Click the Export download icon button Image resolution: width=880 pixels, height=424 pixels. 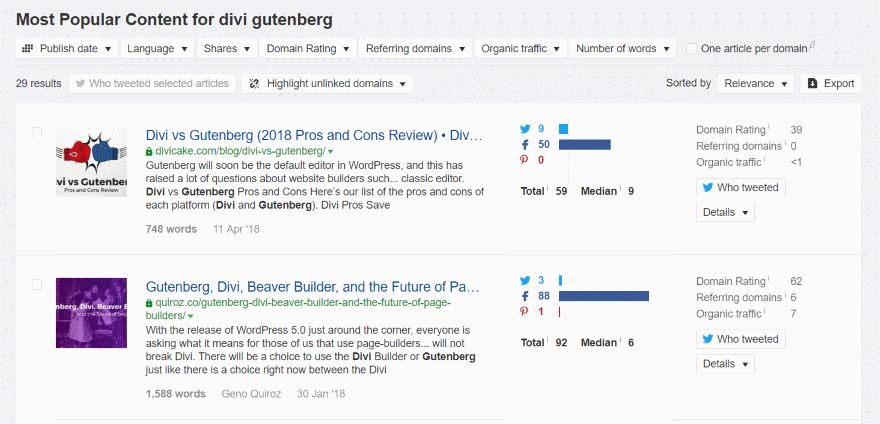coord(813,84)
